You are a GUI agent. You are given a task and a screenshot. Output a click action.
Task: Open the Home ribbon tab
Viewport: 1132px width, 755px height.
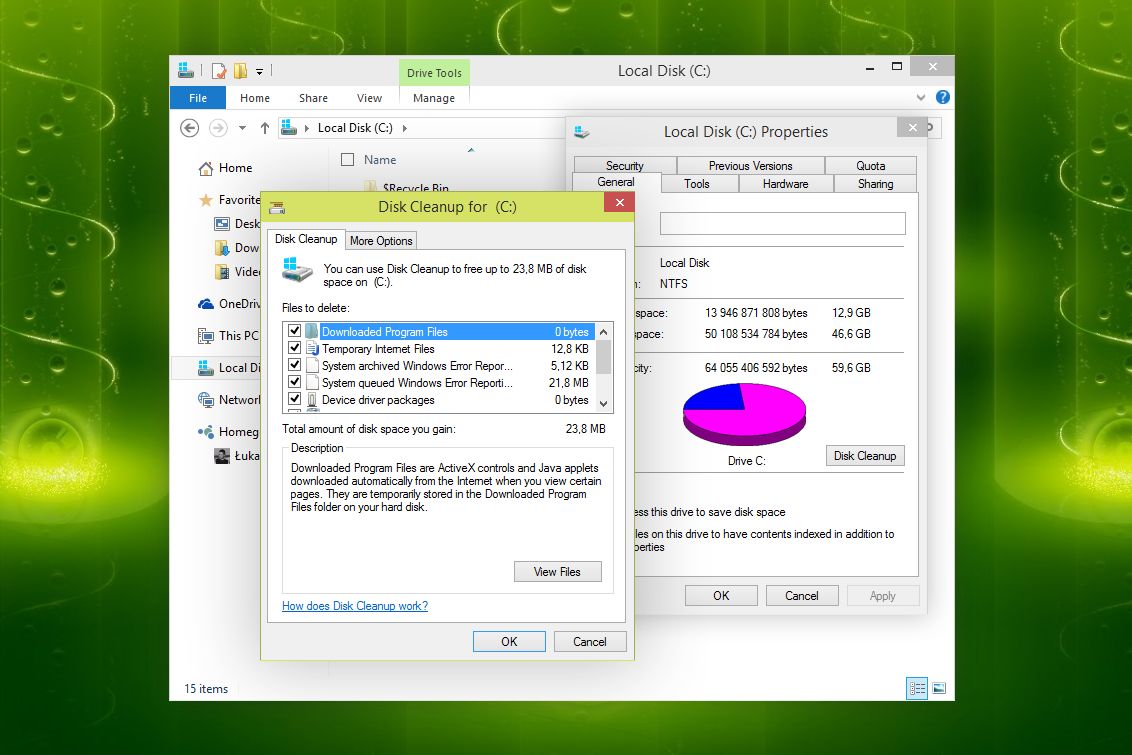point(255,97)
